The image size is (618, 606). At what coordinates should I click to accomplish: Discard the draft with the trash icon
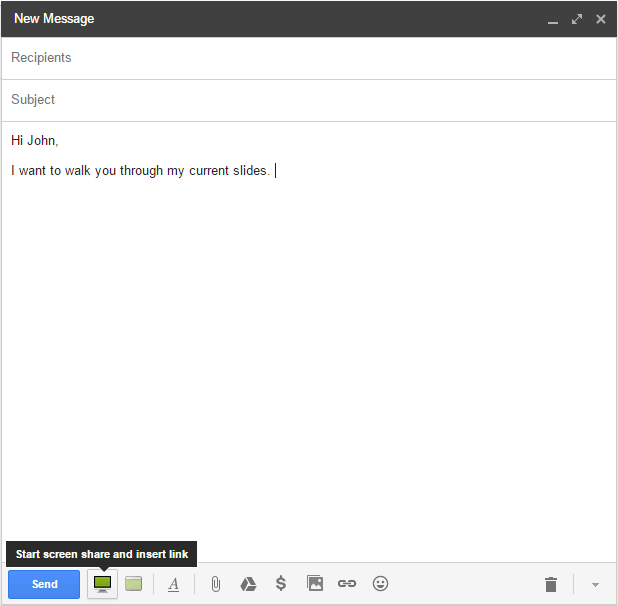click(x=550, y=585)
